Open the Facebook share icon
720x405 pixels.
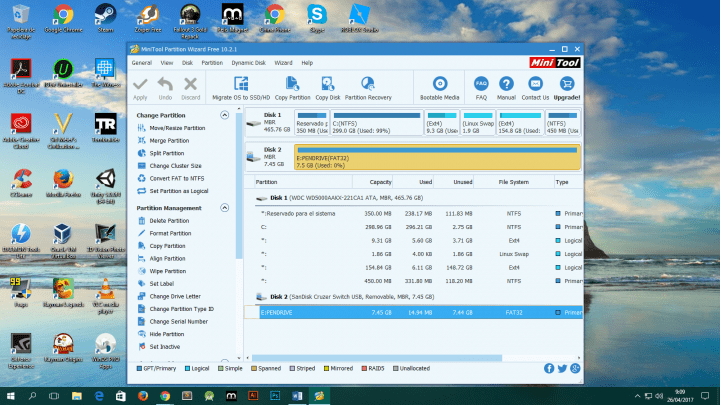pyautogui.click(x=549, y=369)
